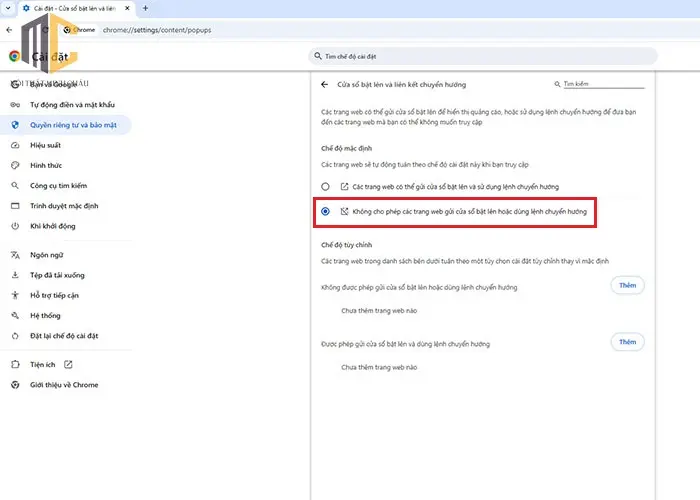
Task: Click the Hình thức palette icon
Action: (x=15, y=165)
